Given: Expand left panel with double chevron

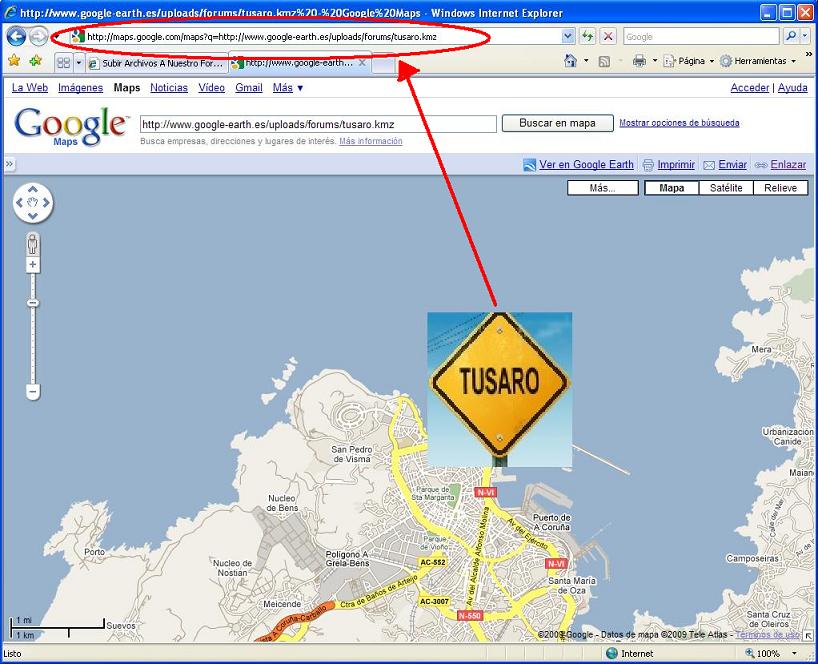Looking at the screenshot, I should coord(9,164).
